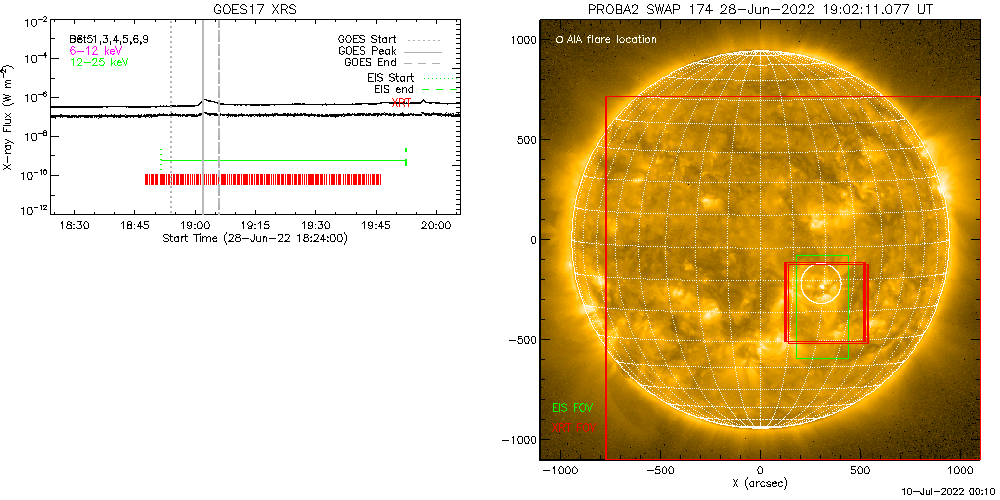This screenshot has height=500, width=1000.
Task: Click the 19:30 time axis tick label
Action: click(x=315, y=225)
